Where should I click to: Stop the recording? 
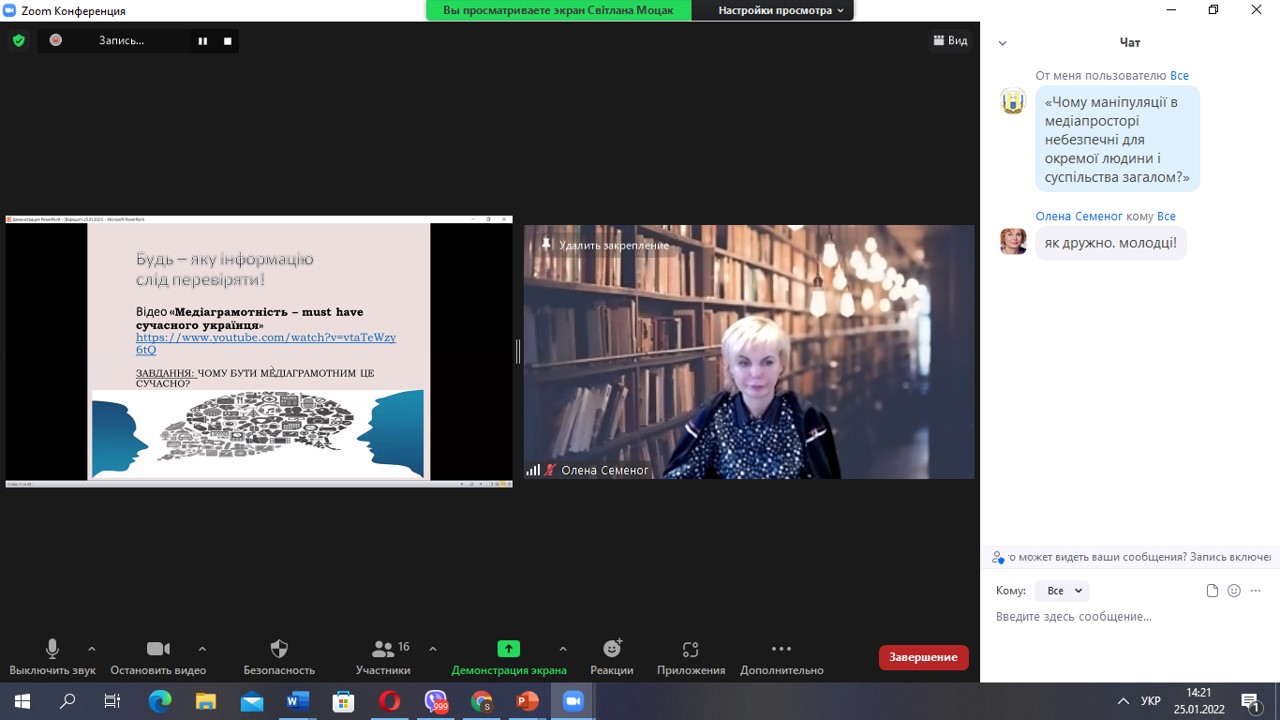pyautogui.click(x=228, y=41)
